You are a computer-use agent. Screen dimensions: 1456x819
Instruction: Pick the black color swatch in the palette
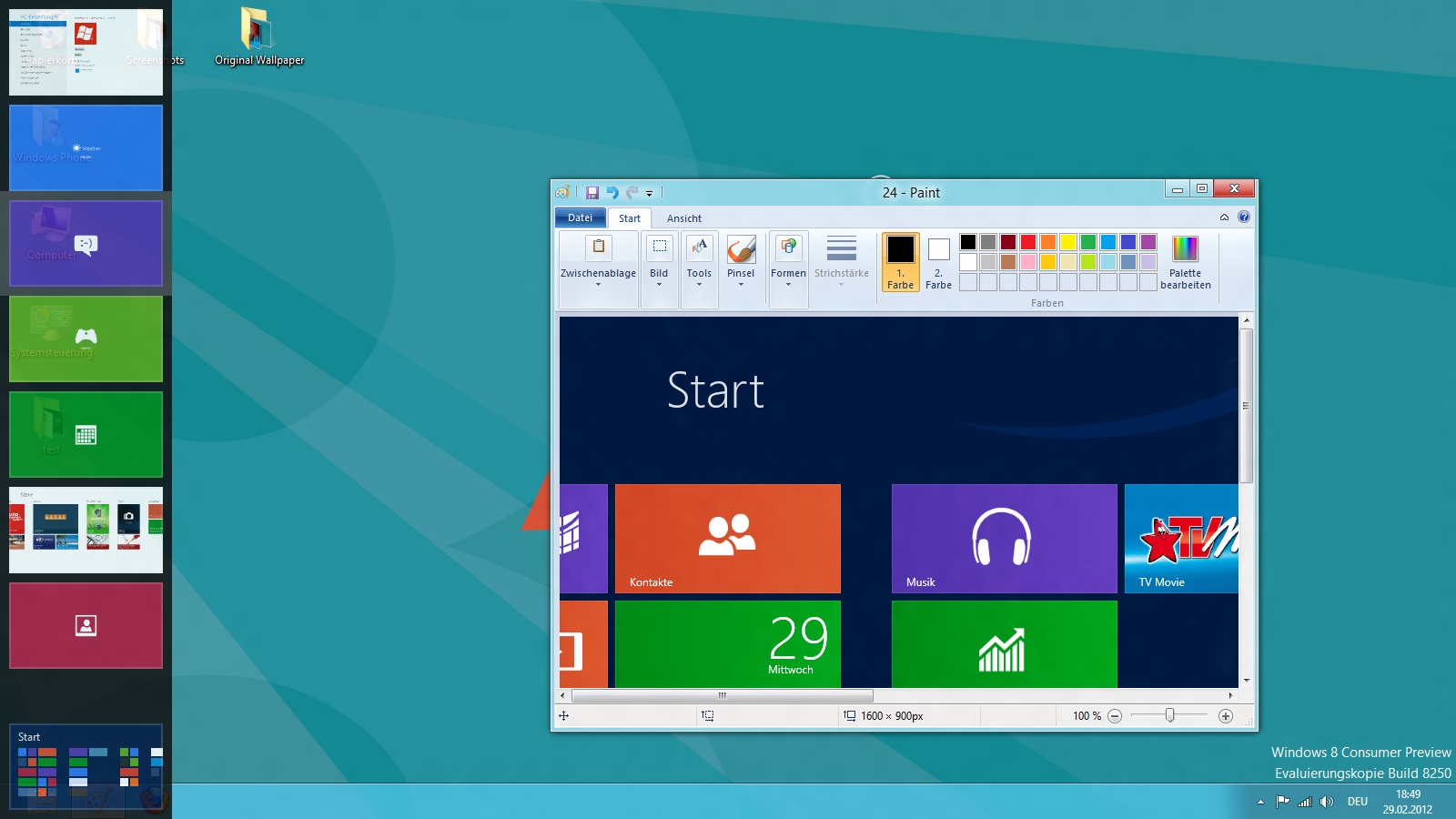[x=968, y=242]
